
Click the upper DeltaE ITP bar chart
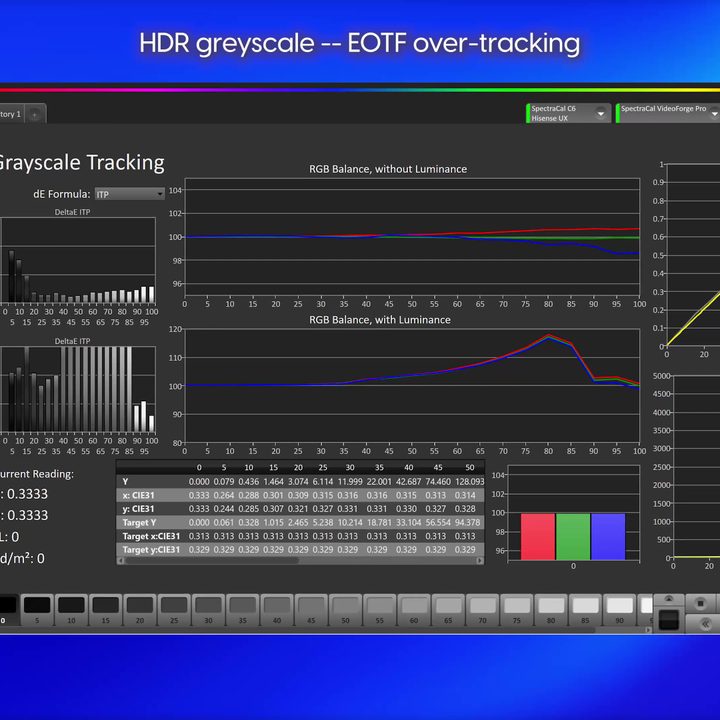78,260
